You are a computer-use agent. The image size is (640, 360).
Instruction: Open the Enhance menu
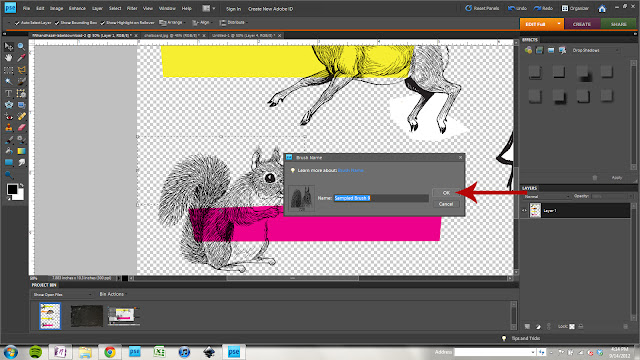point(77,8)
